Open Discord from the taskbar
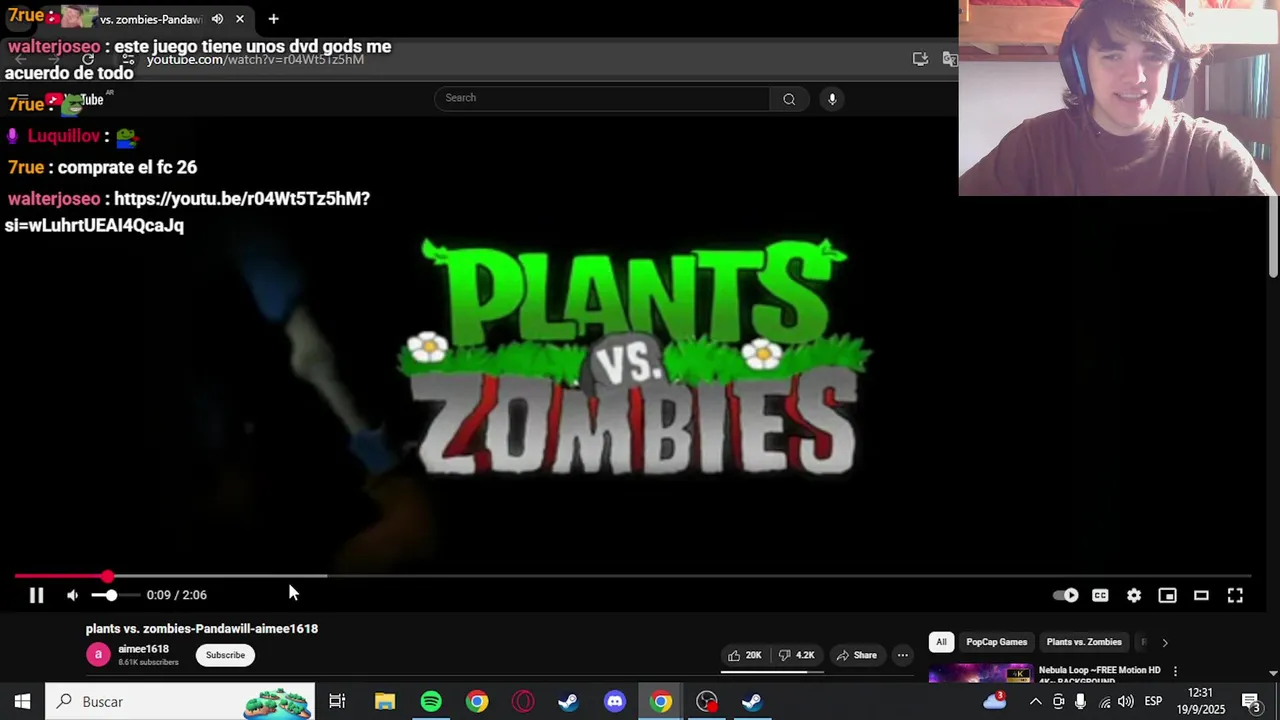1280x720 pixels. (615, 702)
